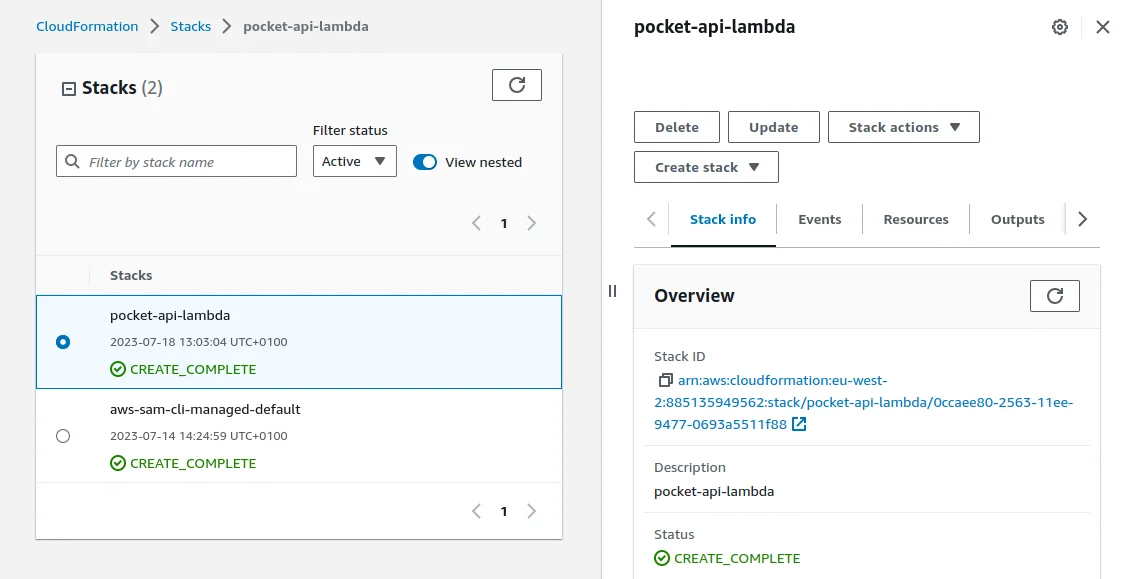Image resolution: width=1128 pixels, height=579 pixels.
Task: Select aws-sam-cli-managed-default radio button
Action: [x=63, y=436]
